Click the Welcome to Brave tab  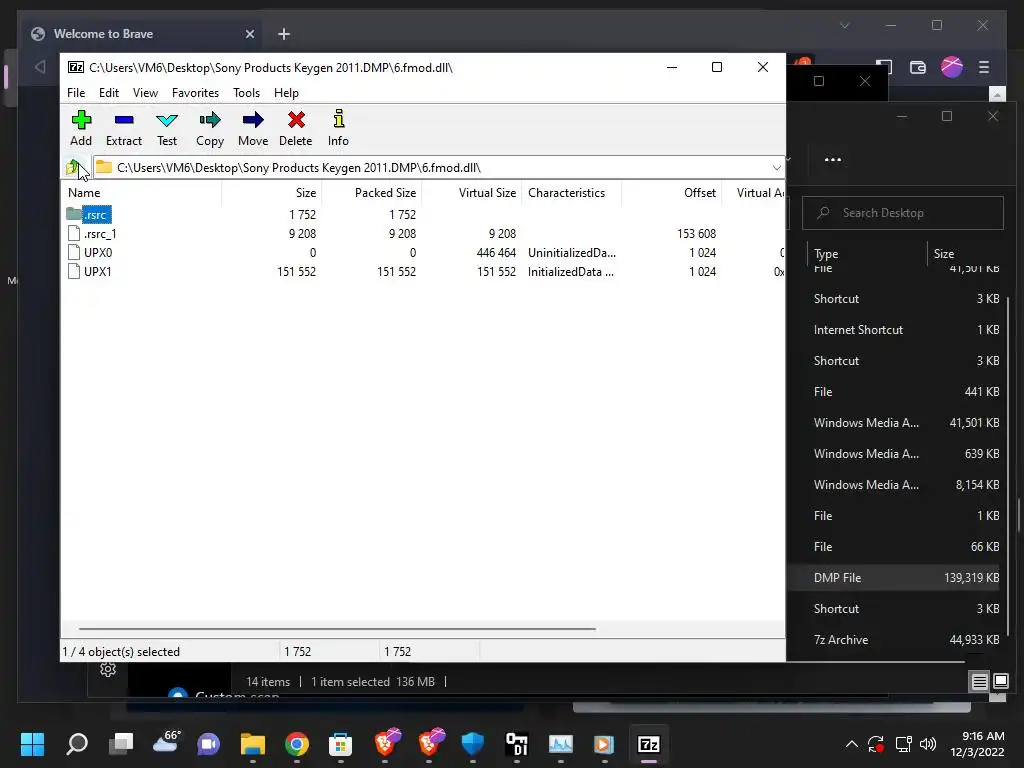pos(142,34)
